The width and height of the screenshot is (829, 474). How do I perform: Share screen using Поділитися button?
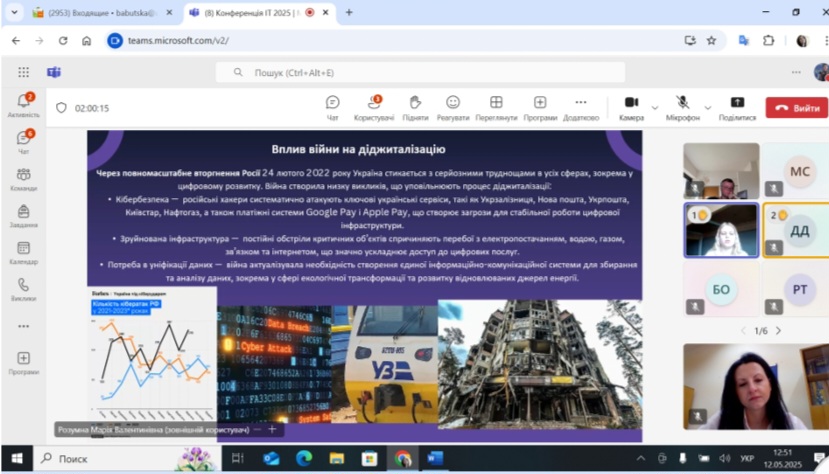[737, 106]
